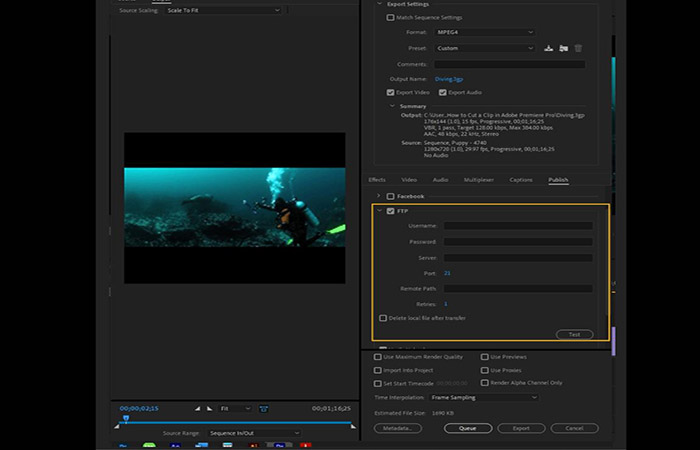This screenshot has height=450, width=700.
Task: Click the FTP Password field
Action: (518, 242)
